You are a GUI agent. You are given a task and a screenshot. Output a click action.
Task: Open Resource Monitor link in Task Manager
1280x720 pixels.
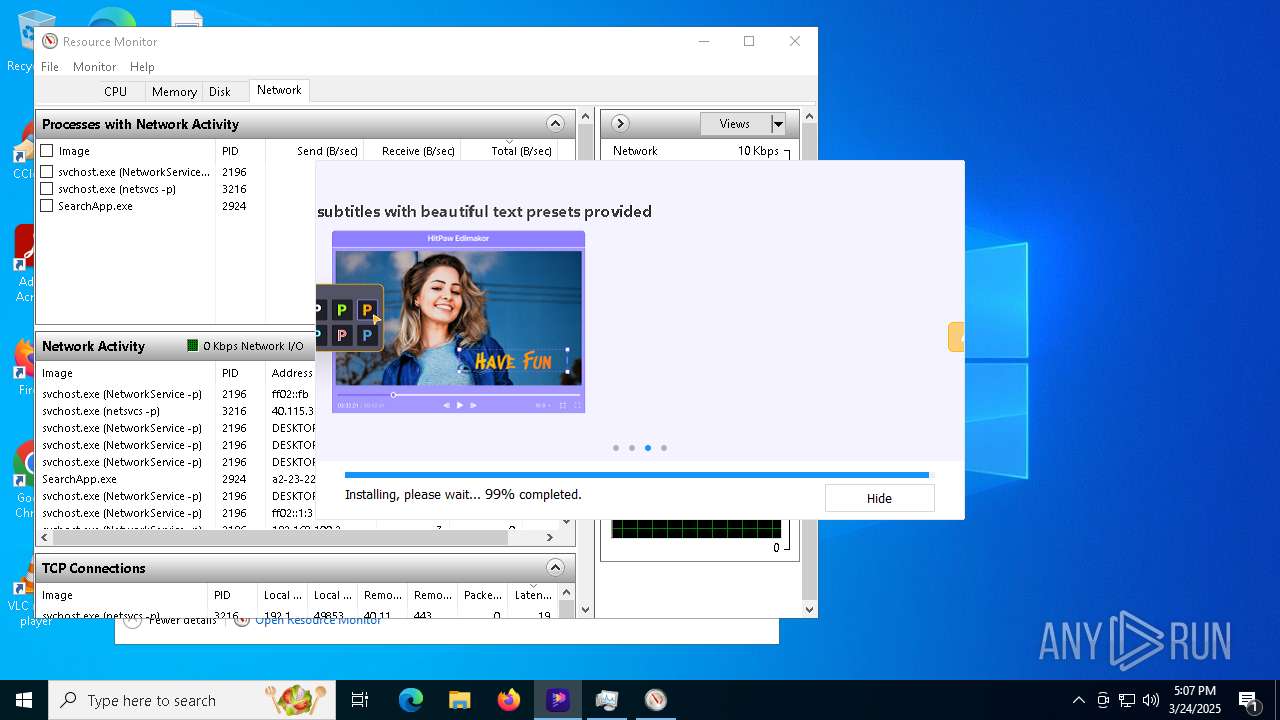tap(318, 620)
